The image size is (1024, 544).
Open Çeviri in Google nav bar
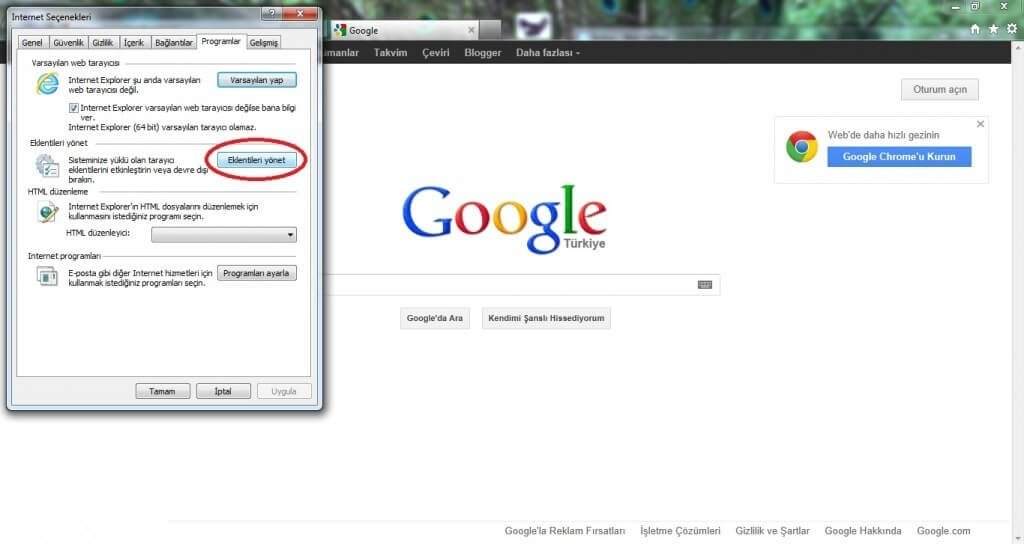click(436, 53)
